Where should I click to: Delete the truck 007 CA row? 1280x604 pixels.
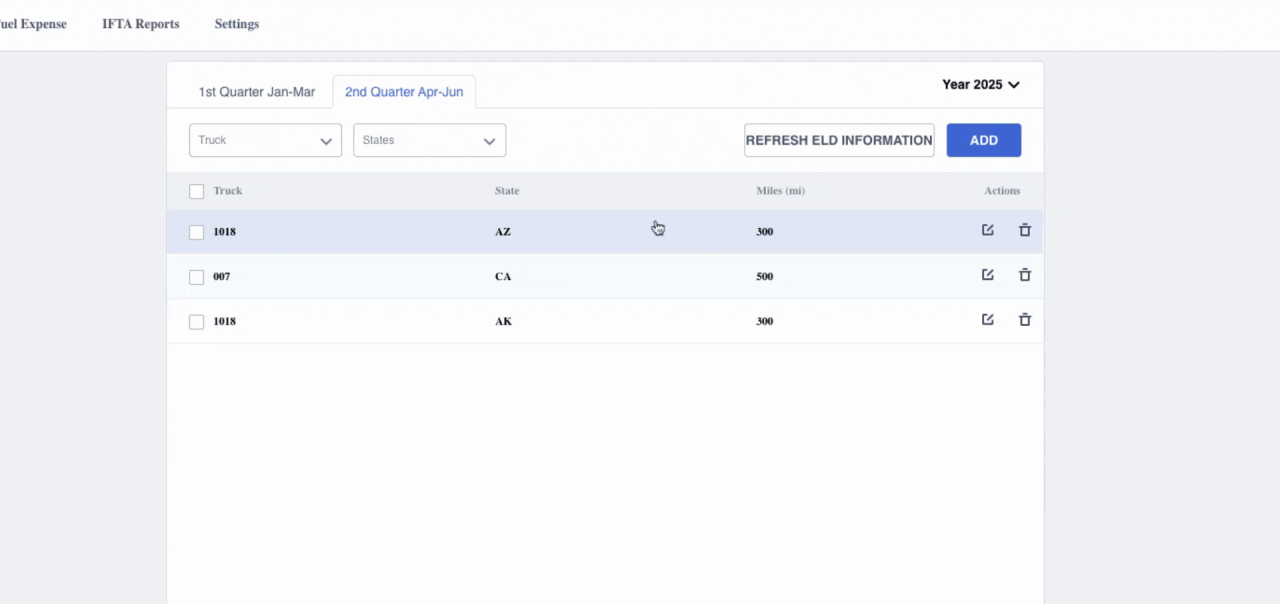tap(1024, 275)
